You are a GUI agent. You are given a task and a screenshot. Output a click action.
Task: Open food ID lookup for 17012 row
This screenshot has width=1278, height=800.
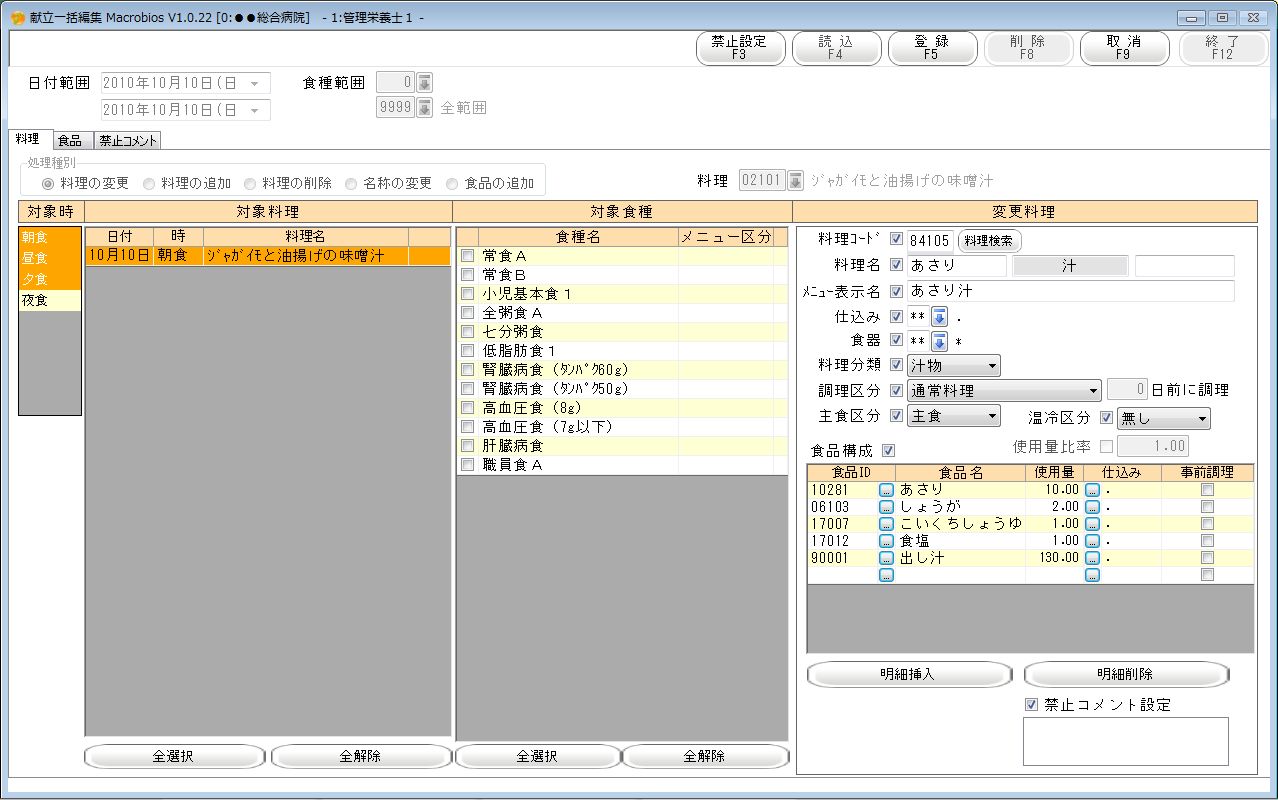[x=886, y=541]
